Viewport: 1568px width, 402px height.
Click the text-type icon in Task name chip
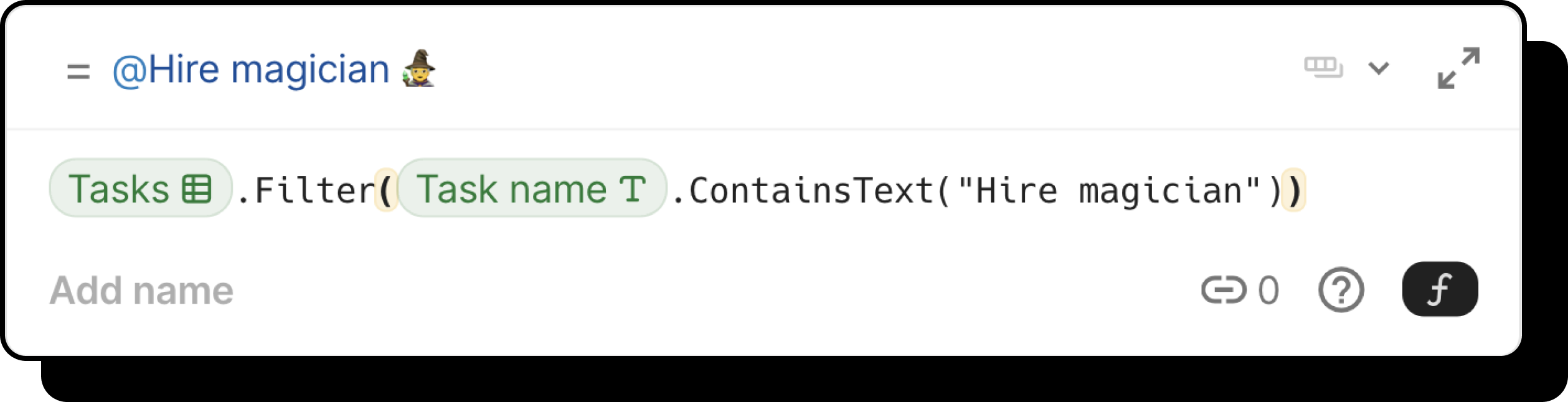tap(633, 189)
